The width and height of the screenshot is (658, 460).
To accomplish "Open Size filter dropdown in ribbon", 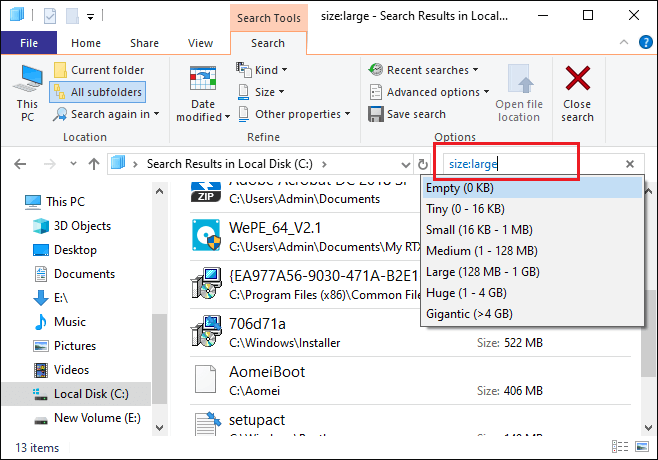I will coord(261,92).
